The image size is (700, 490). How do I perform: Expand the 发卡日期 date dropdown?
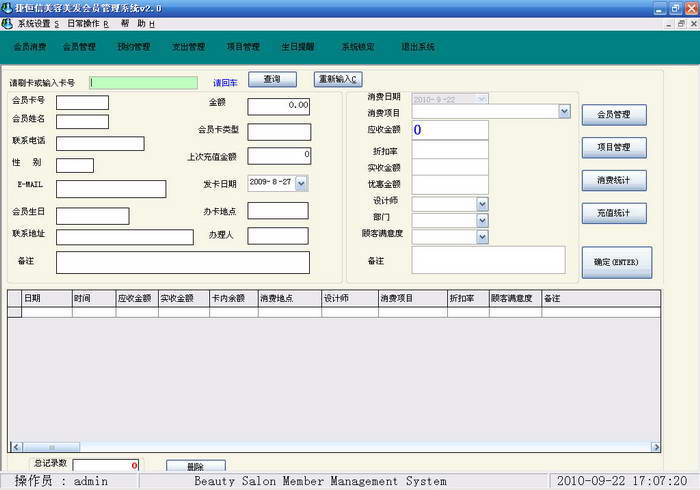point(302,183)
